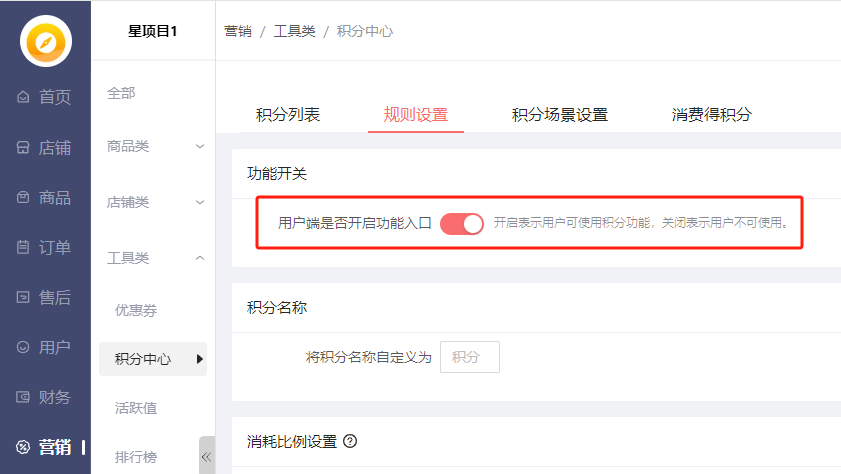
Task: Expand the 店铺类 submenu chevron
Action: click(x=200, y=202)
